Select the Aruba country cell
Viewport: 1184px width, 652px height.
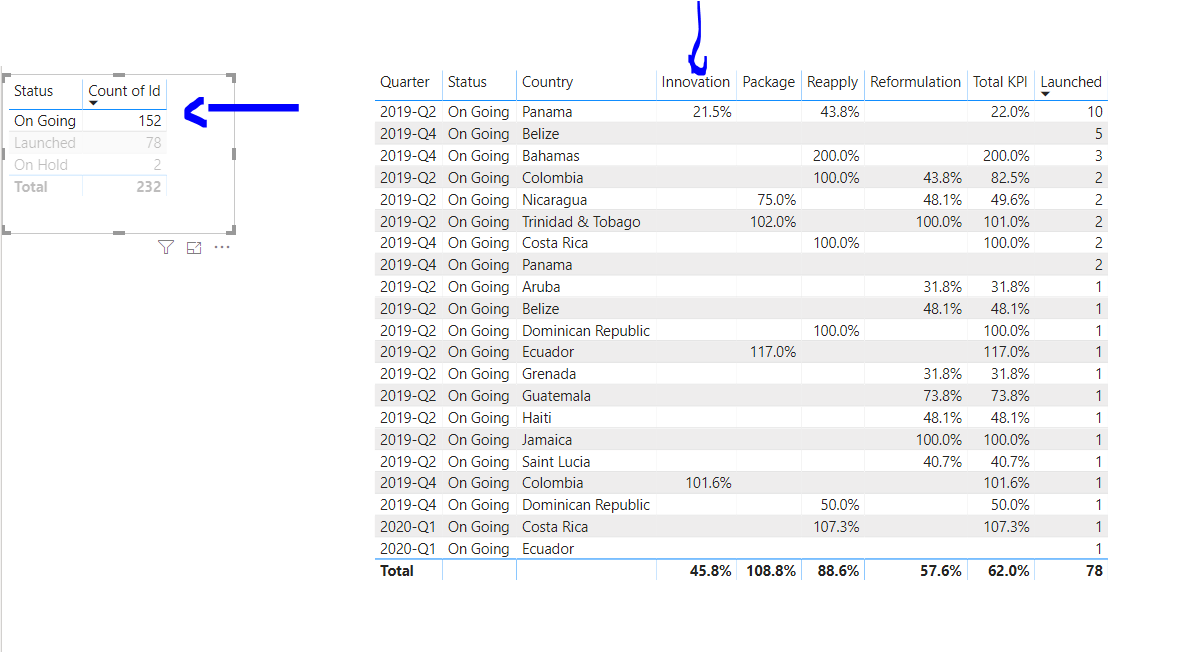(x=541, y=287)
